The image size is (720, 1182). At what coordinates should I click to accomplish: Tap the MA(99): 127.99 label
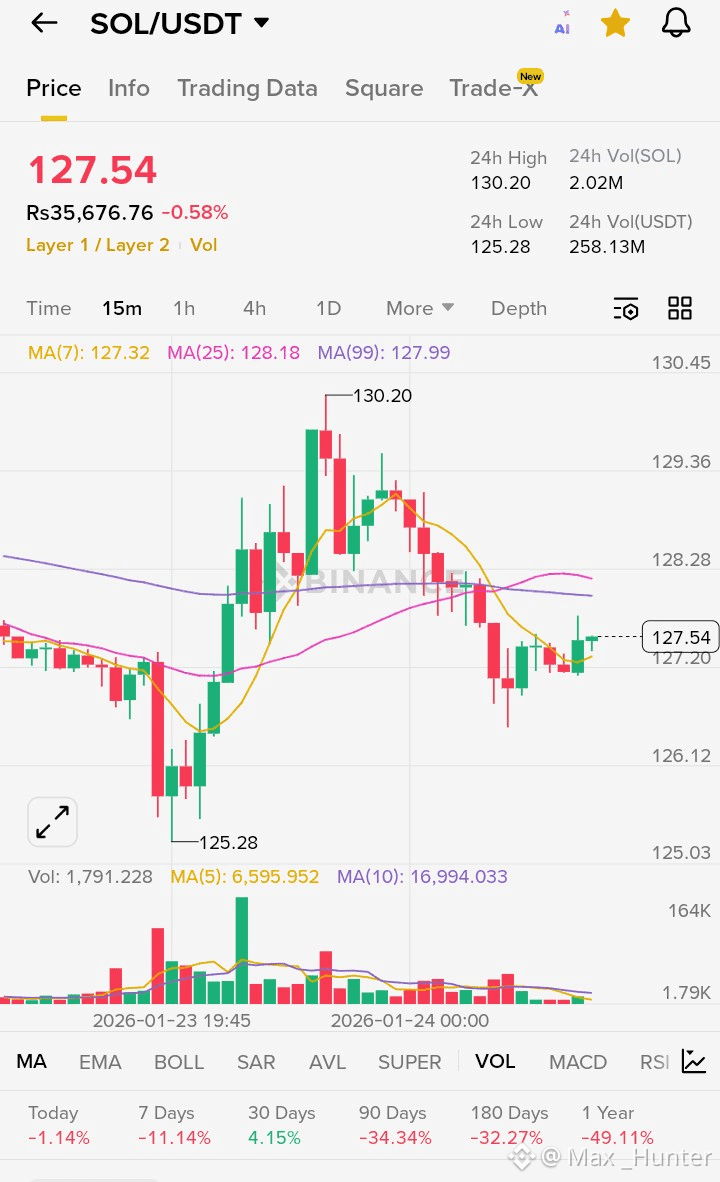click(x=384, y=352)
